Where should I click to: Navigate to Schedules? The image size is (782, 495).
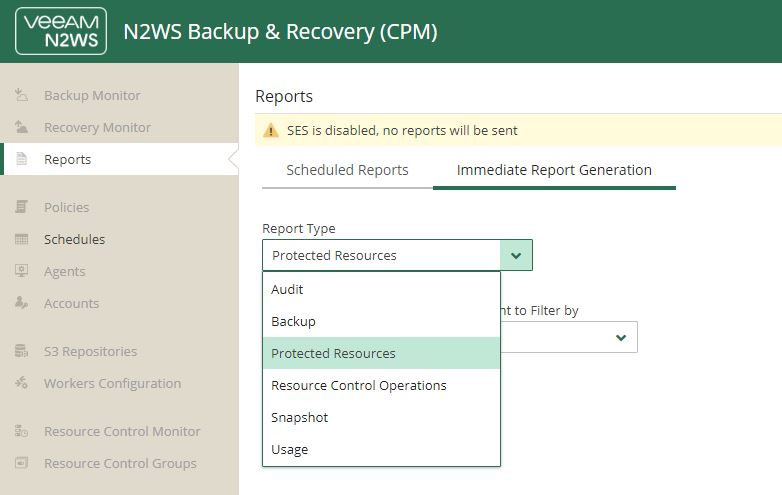click(74, 239)
